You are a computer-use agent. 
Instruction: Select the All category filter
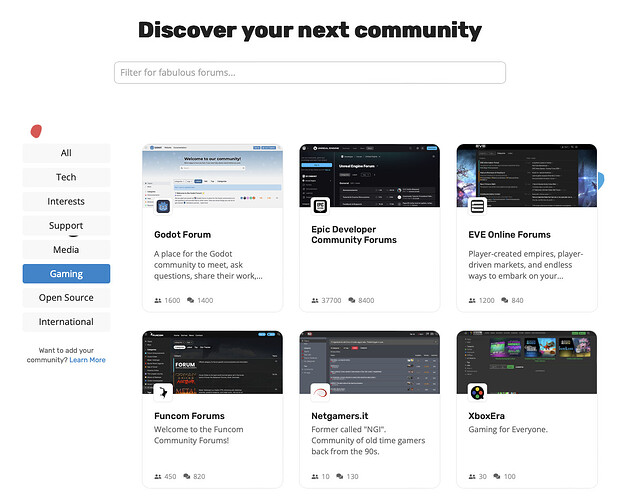[x=66, y=153]
